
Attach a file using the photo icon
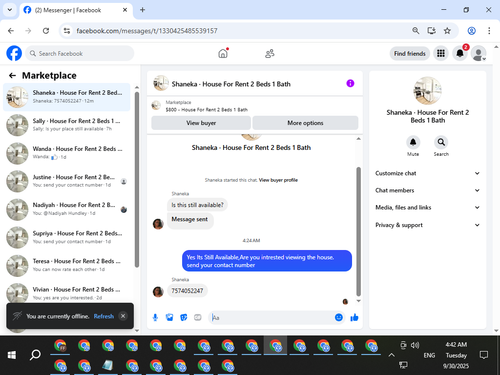(169, 317)
